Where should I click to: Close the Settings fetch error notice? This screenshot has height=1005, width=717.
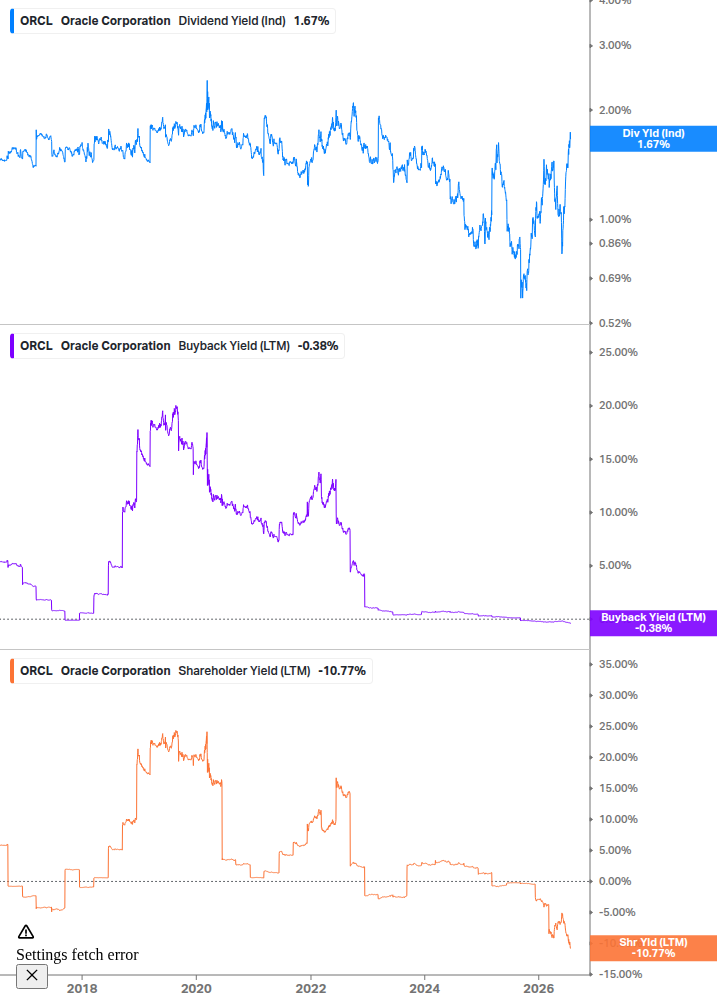(32, 976)
